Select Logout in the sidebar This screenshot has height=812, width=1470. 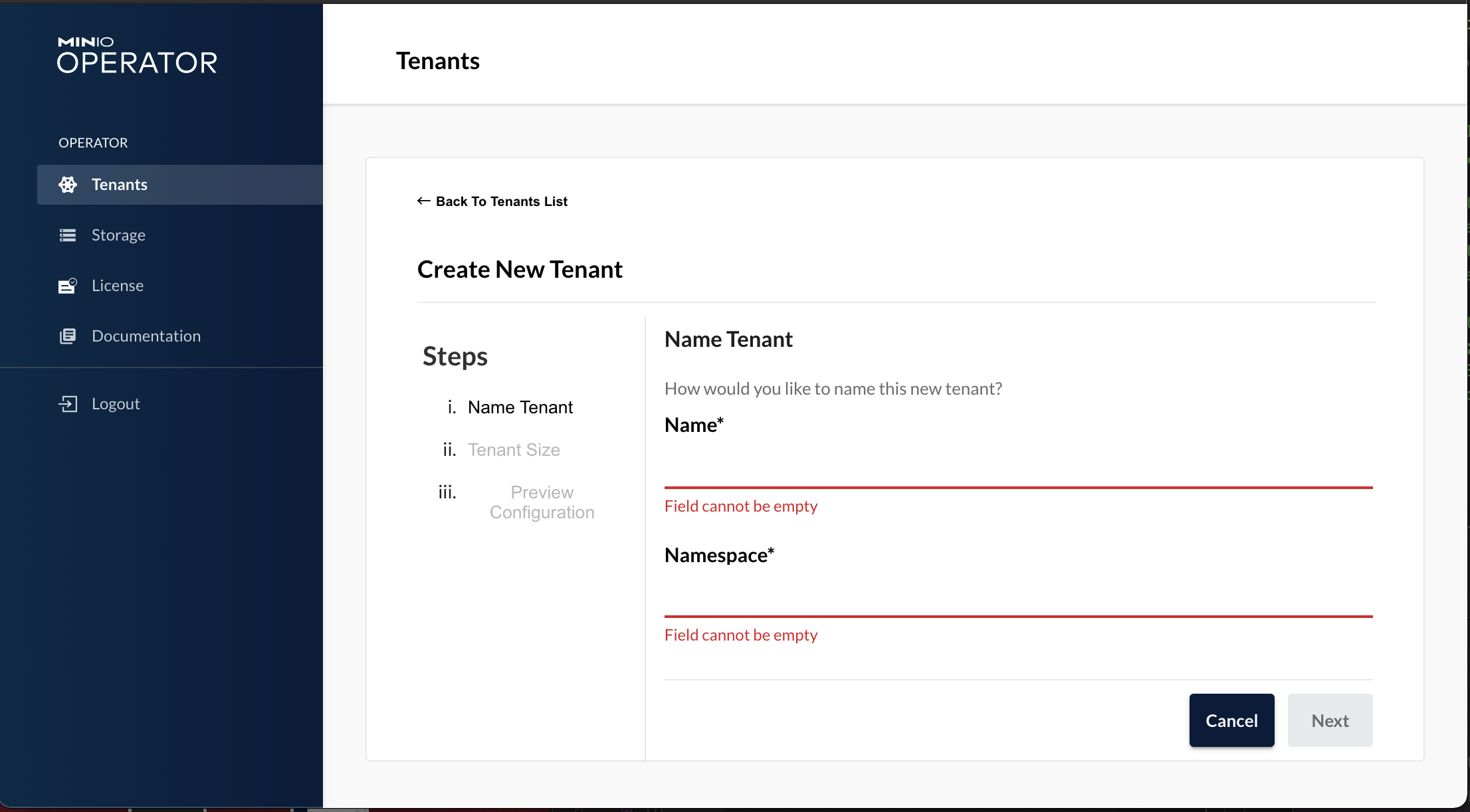pyautogui.click(x=180, y=404)
